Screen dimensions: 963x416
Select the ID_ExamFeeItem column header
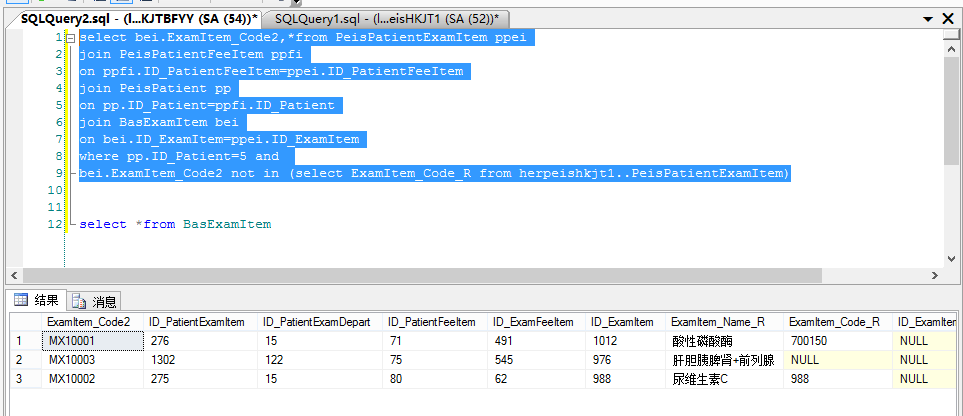[536, 322]
